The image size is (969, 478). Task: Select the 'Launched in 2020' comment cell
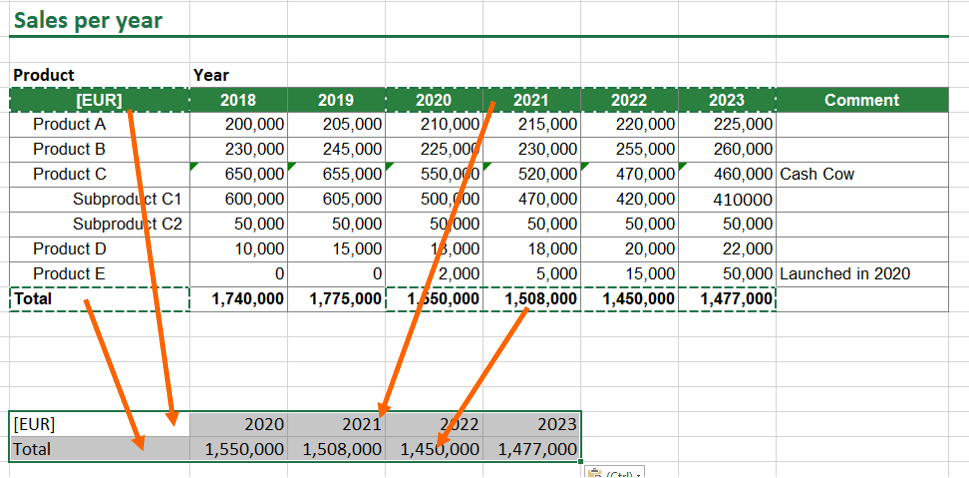[x=845, y=274]
